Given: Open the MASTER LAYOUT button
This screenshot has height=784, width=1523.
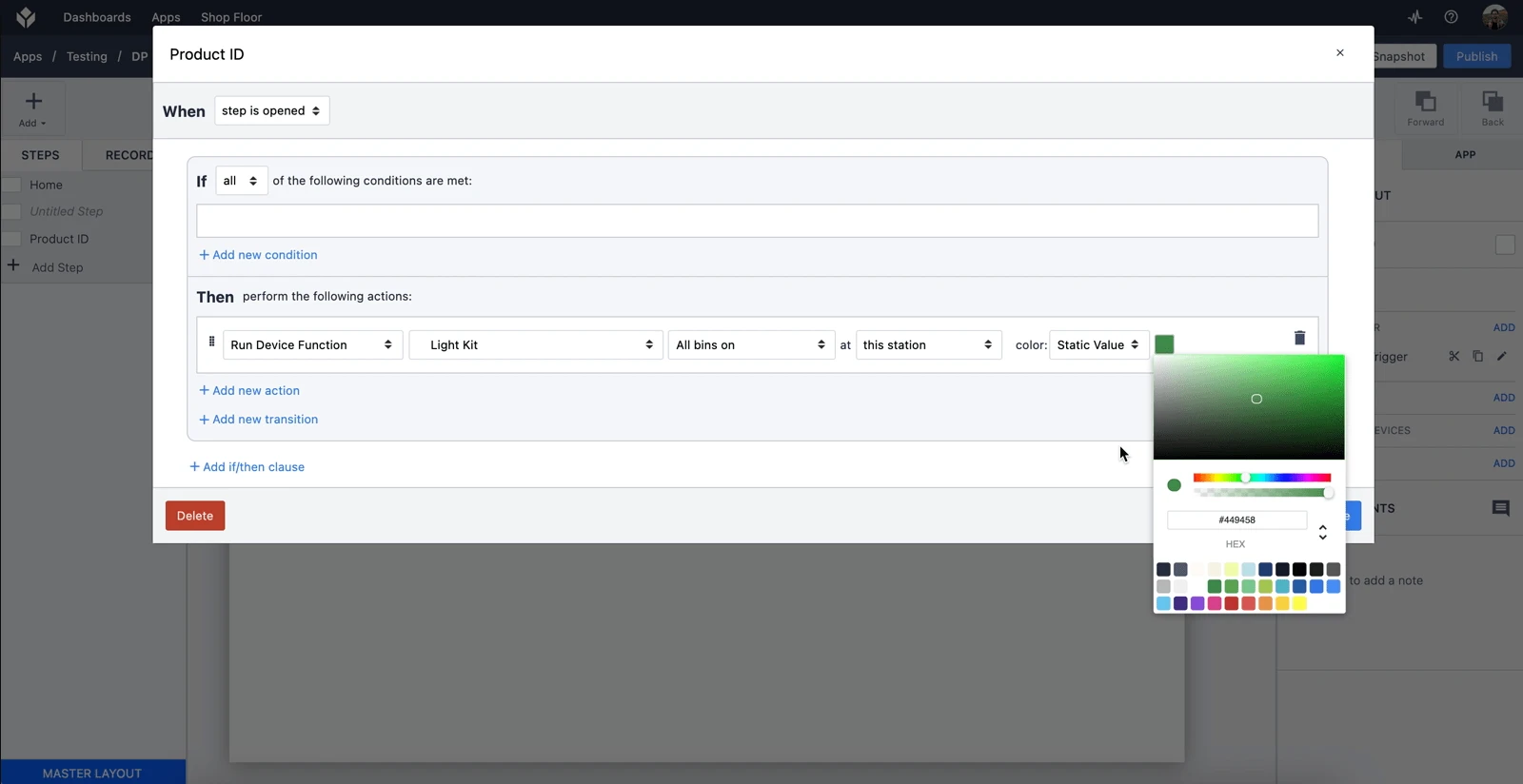Looking at the screenshot, I should point(92,773).
